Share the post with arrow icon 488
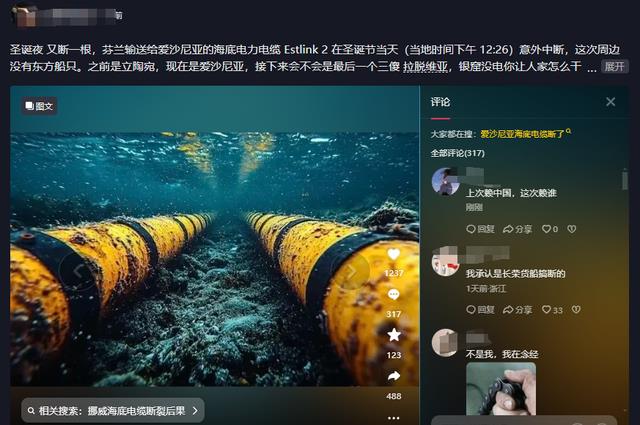640x425 pixels. point(393,376)
